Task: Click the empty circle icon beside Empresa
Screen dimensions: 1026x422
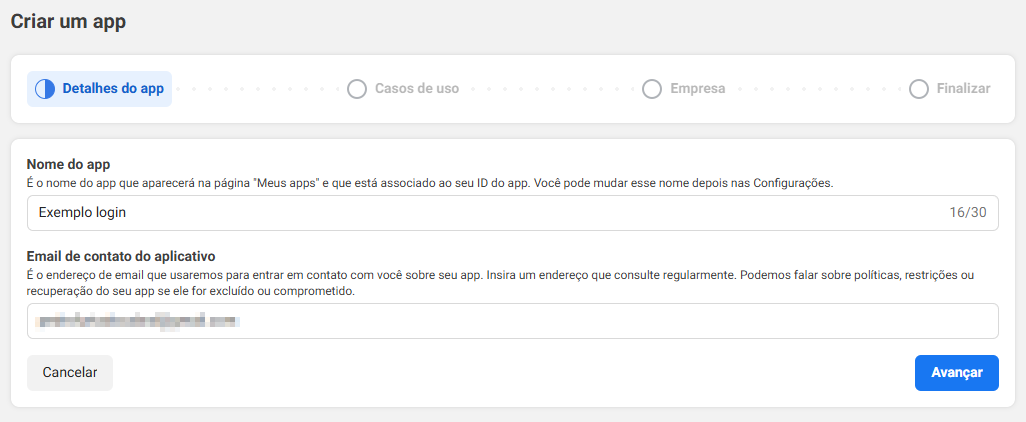Action: coord(652,89)
